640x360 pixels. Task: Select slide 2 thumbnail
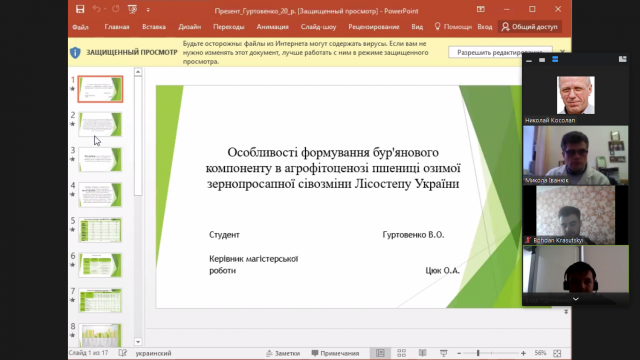pyautogui.click(x=100, y=124)
